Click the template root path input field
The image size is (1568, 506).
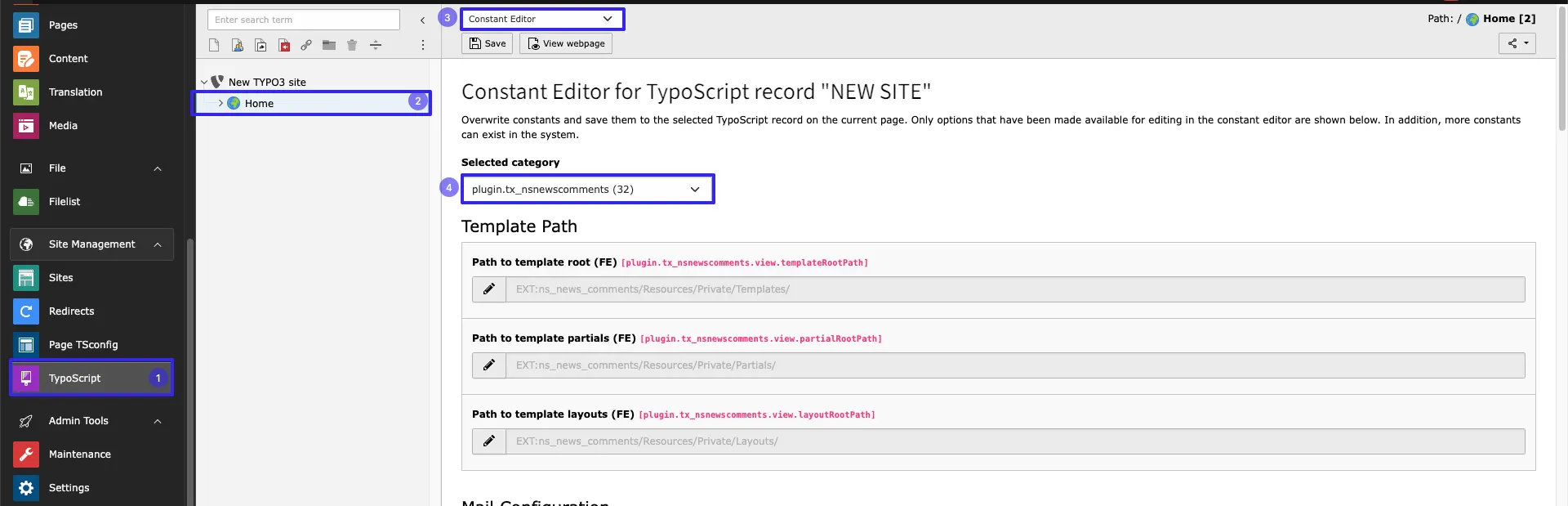(1015, 289)
